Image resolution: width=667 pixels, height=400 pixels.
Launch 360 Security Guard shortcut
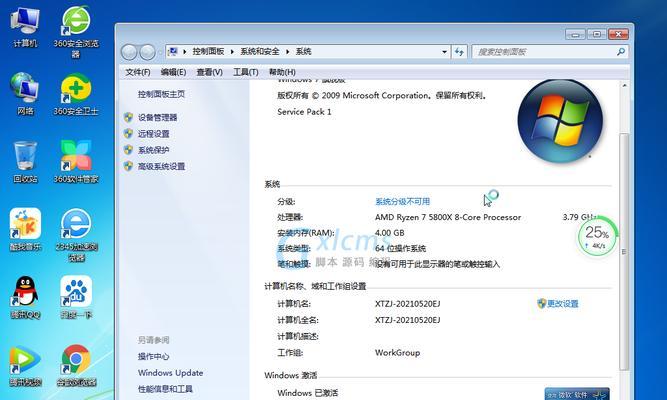point(76,94)
